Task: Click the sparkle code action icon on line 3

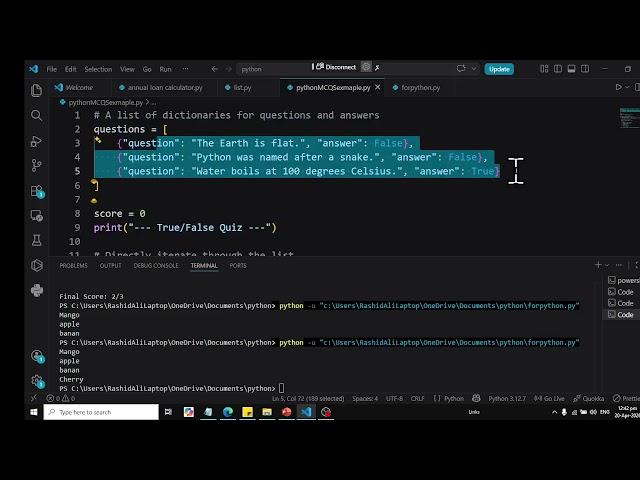Action: (98, 140)
